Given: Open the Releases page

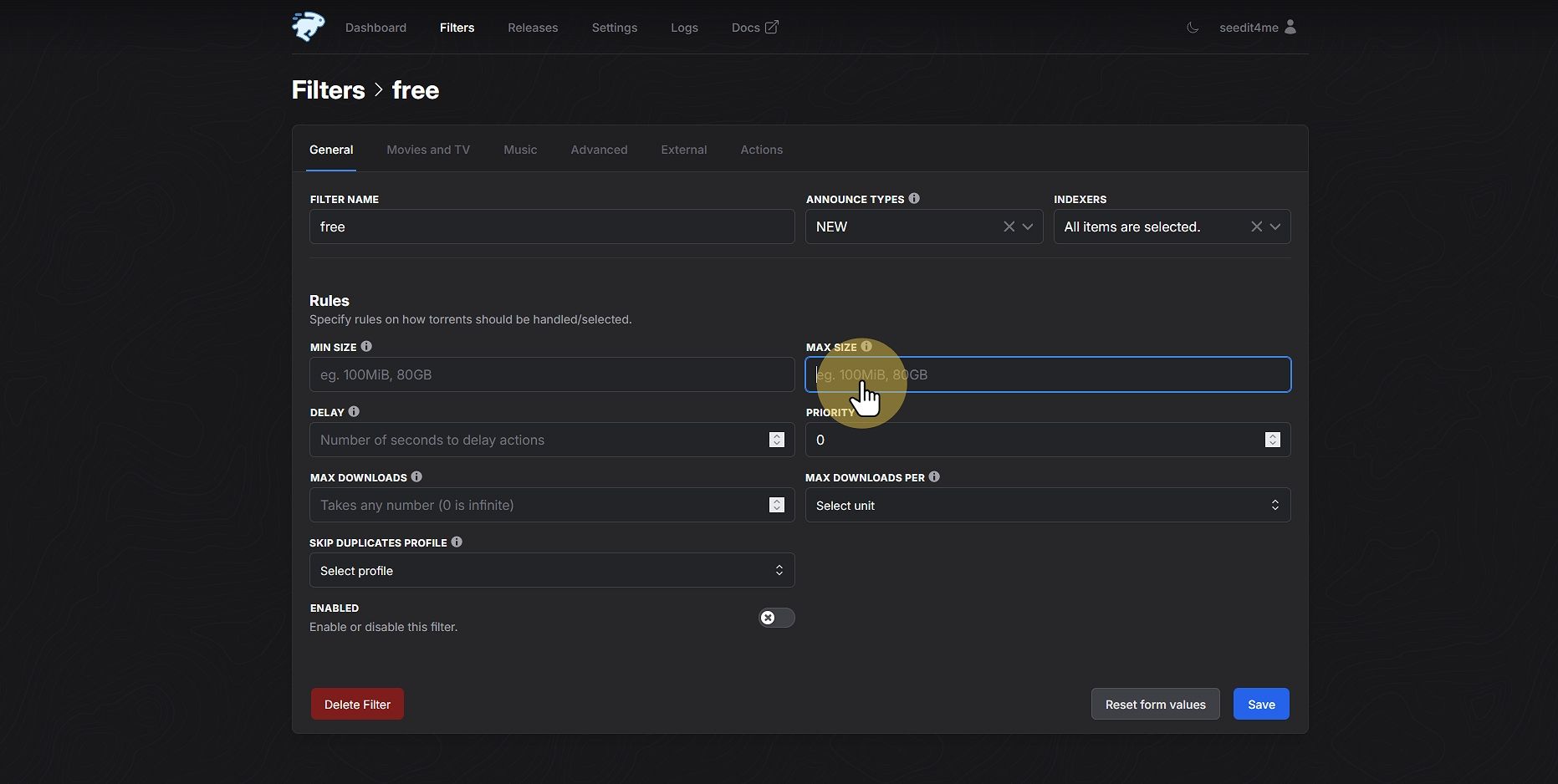Looking at the screenshot, I should pyautogui.click(x=533, y=28).
